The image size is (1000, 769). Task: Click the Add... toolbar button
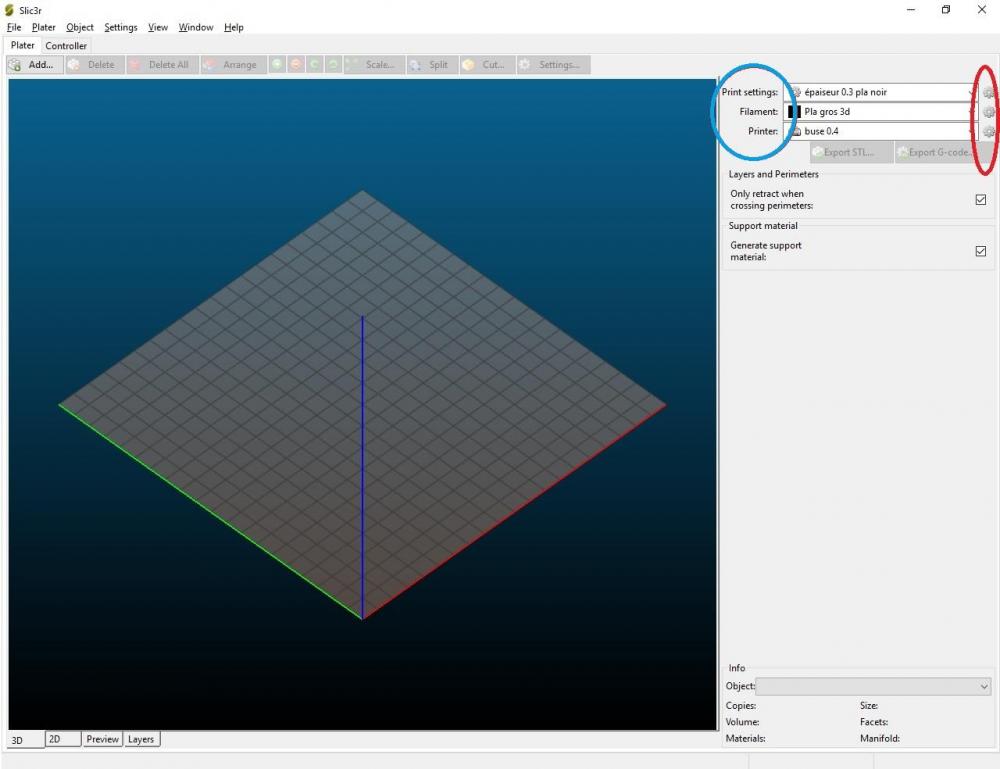click(35, 65)
